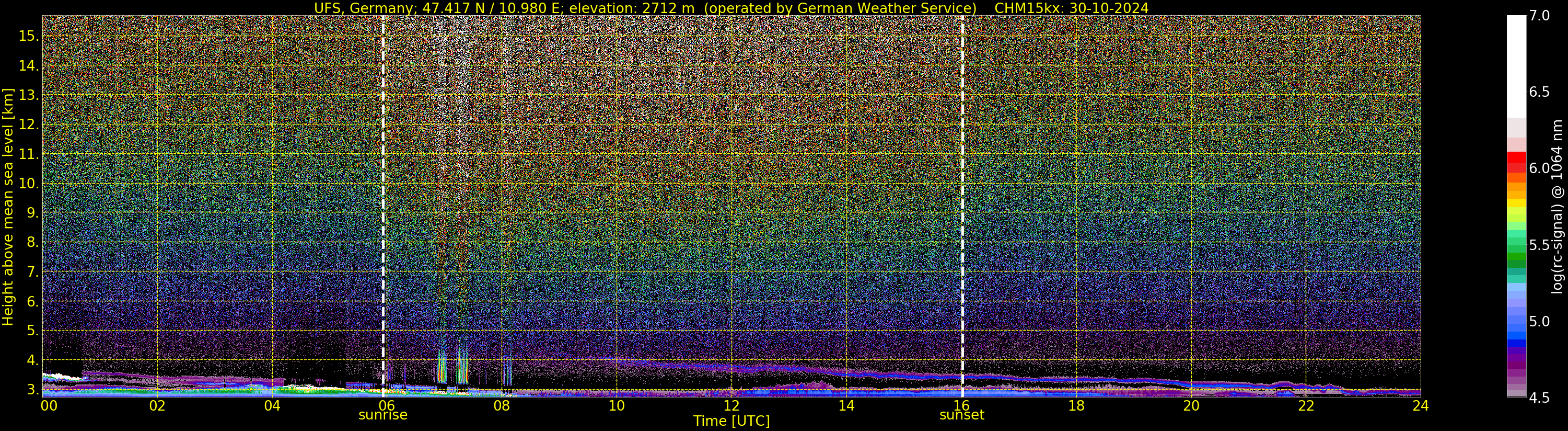Screen dimensions: 1568x431
Task: Click the '10.' height tick label
Action: (x=29, y=184)
